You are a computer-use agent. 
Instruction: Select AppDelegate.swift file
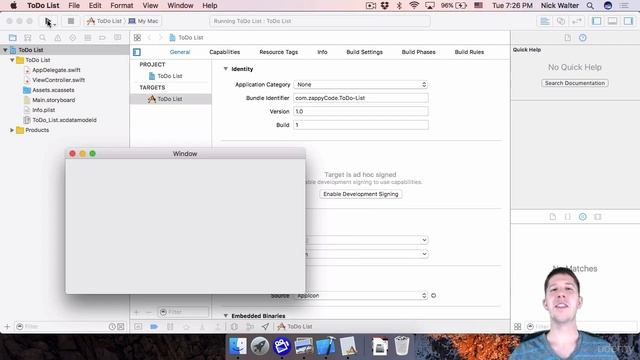tap(56, 70)
